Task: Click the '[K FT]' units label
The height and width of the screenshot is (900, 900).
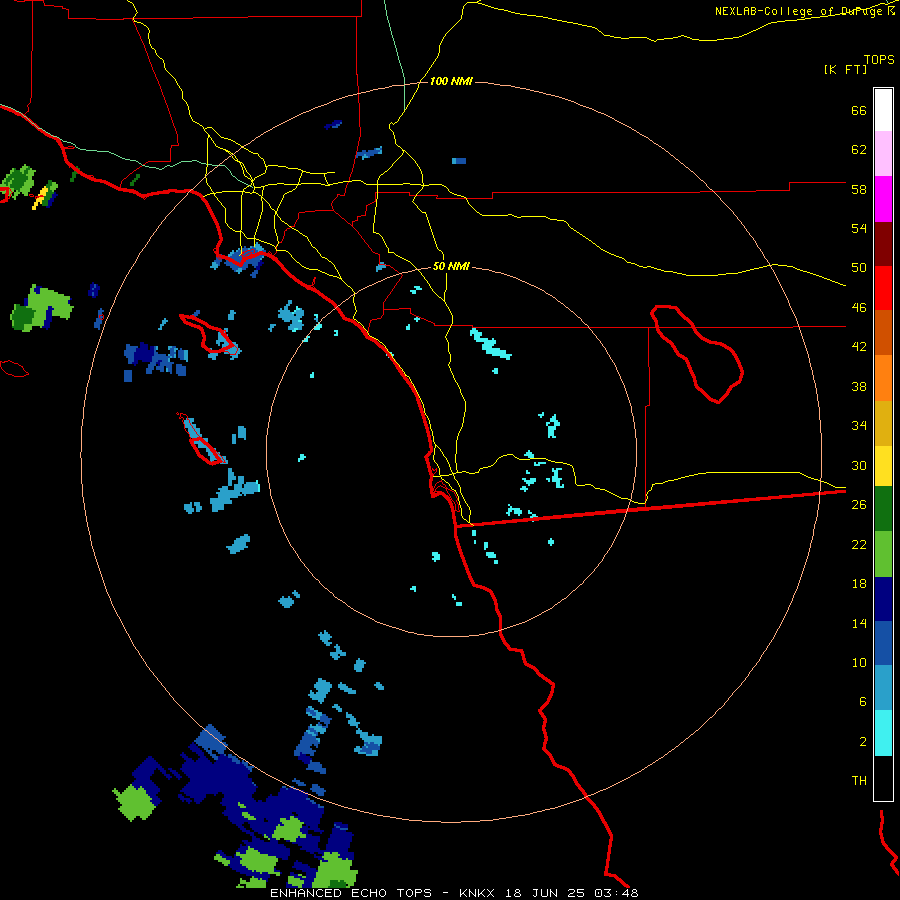Action: 845,70
